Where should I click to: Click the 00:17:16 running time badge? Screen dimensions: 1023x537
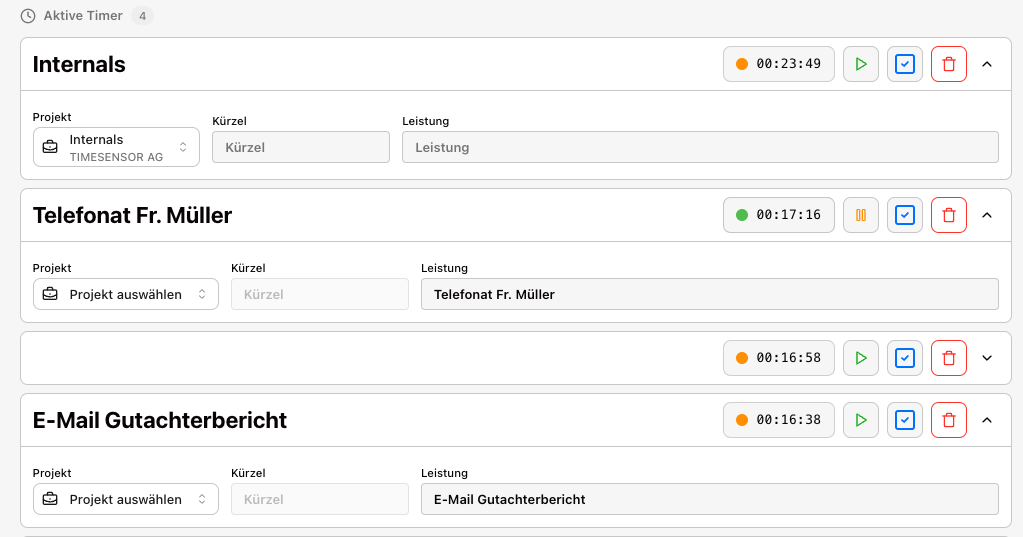[x=778, y=214]
